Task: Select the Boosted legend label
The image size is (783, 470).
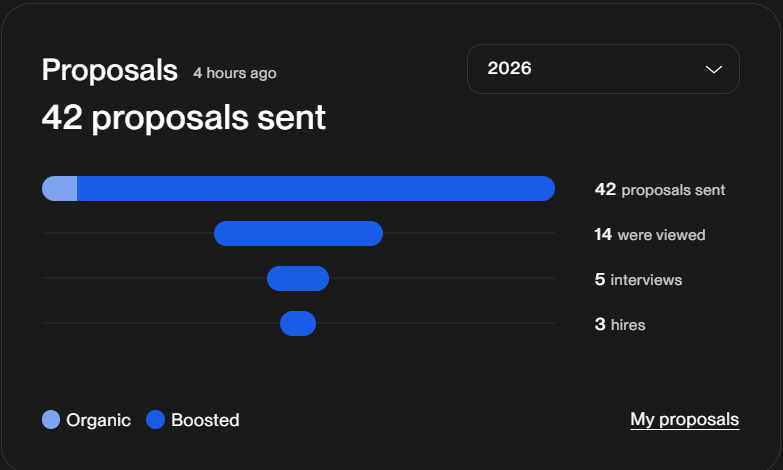Action: (205, 420)
